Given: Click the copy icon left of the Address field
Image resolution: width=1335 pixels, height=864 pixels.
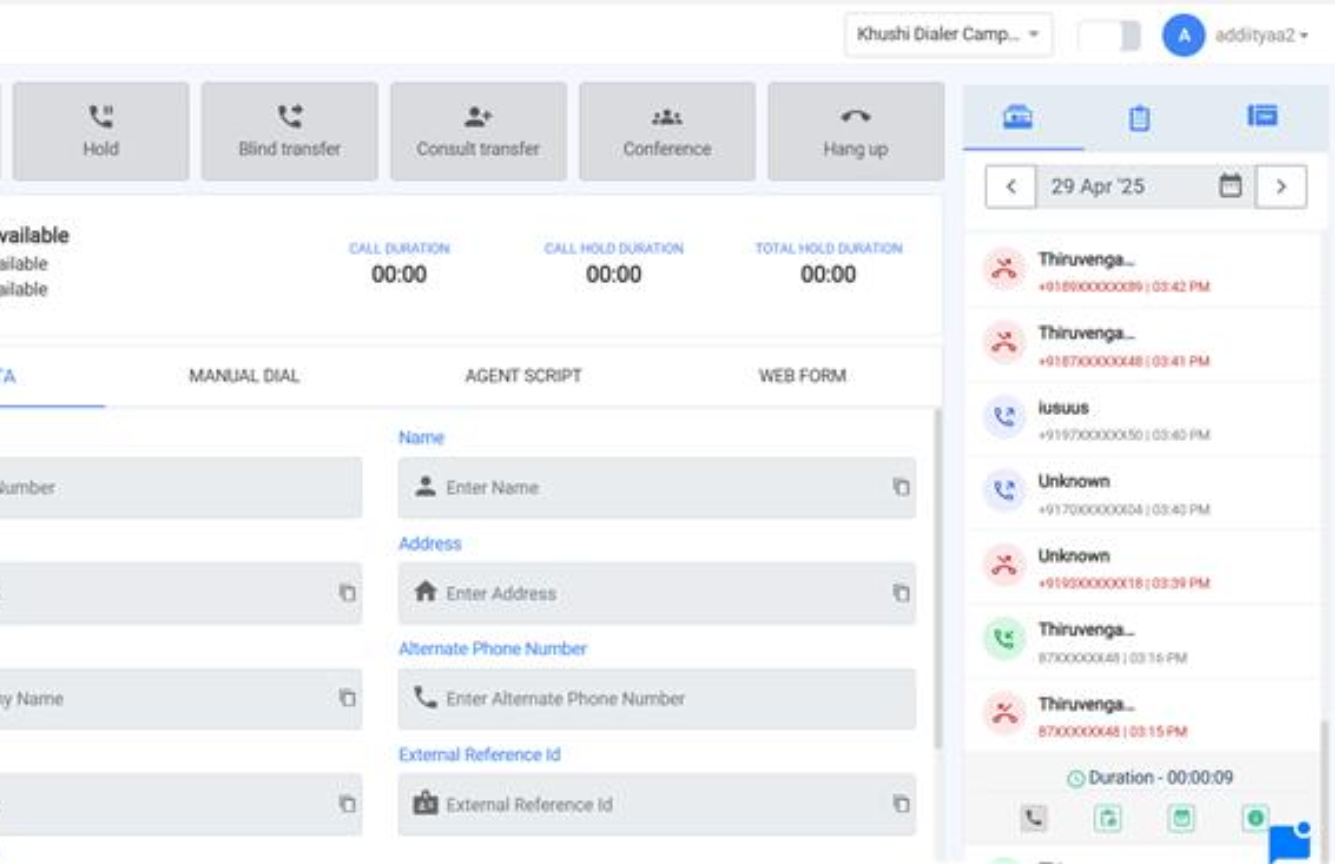Looking at the screenshot, I should point(347,593).
